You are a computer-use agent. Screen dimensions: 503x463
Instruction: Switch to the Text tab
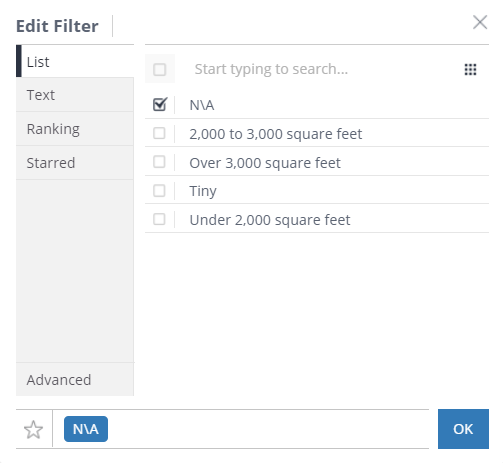point(75,95)
